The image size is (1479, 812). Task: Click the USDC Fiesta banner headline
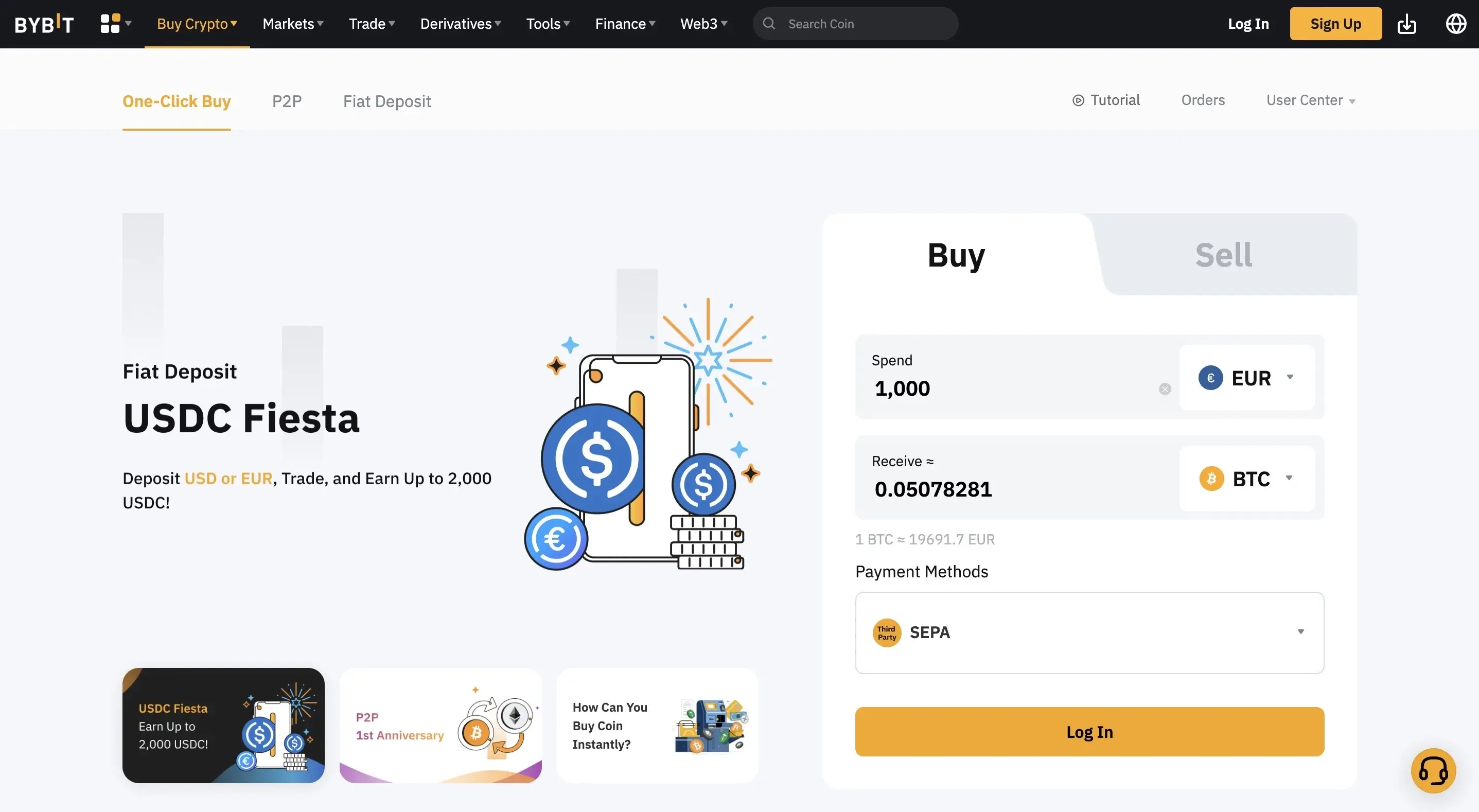(241, 418)
